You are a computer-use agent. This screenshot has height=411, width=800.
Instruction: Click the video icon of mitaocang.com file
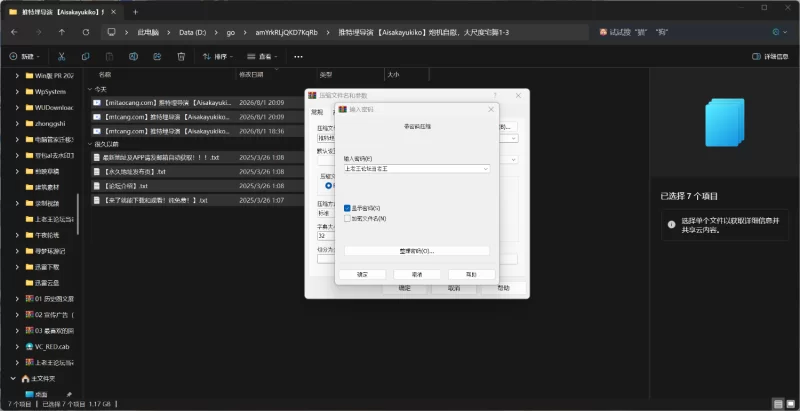(x=96, y=102)
